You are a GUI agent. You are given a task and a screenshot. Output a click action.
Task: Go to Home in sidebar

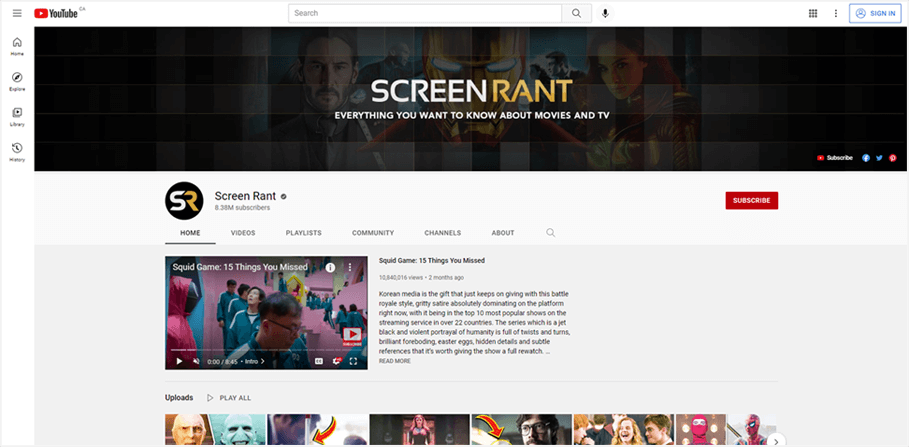[x=17, y=46]
